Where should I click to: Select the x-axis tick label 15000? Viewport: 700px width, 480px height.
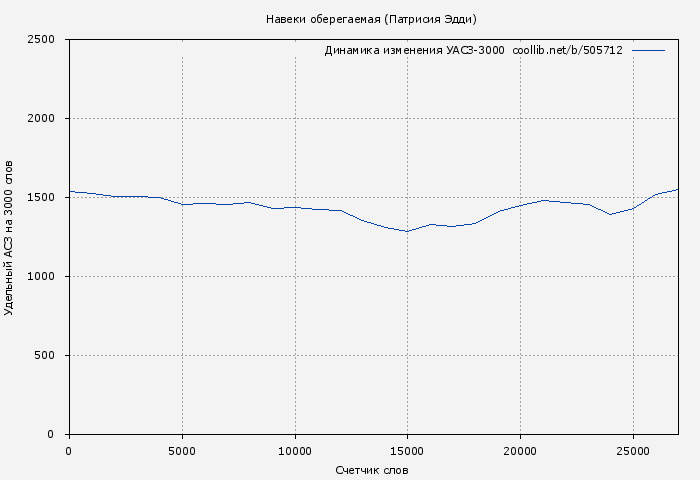[407, 451]
